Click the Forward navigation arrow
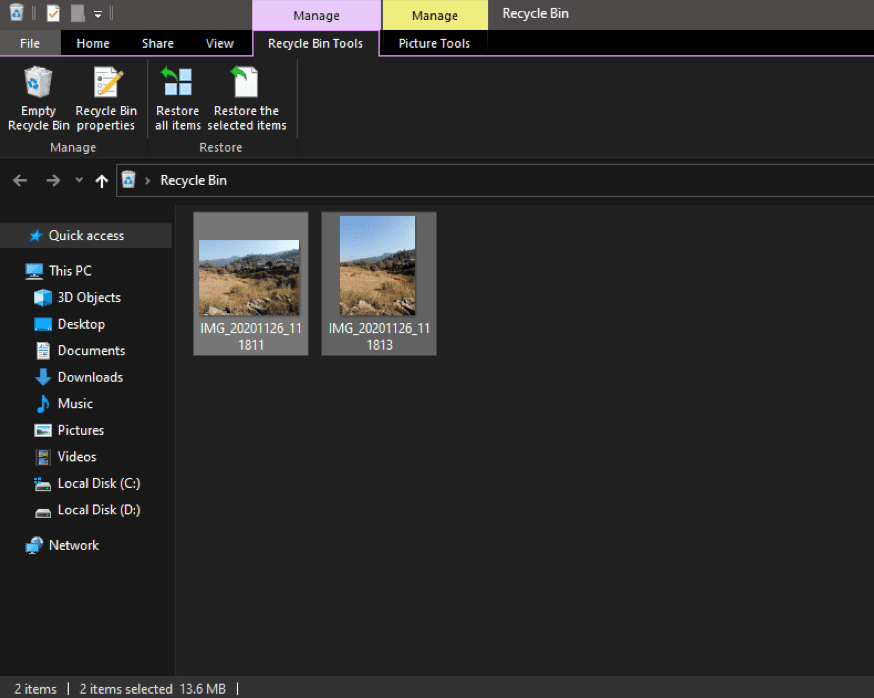 [x=53, y=180]
